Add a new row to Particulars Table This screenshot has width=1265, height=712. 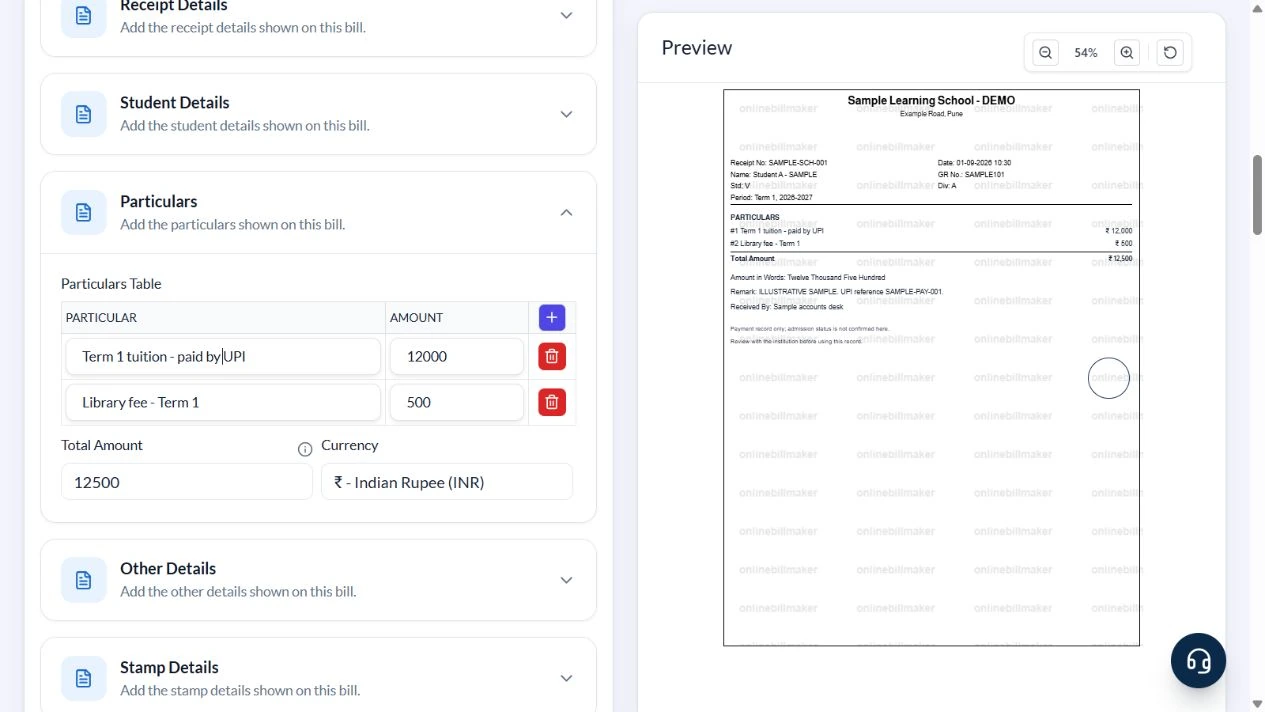[551, 317]
